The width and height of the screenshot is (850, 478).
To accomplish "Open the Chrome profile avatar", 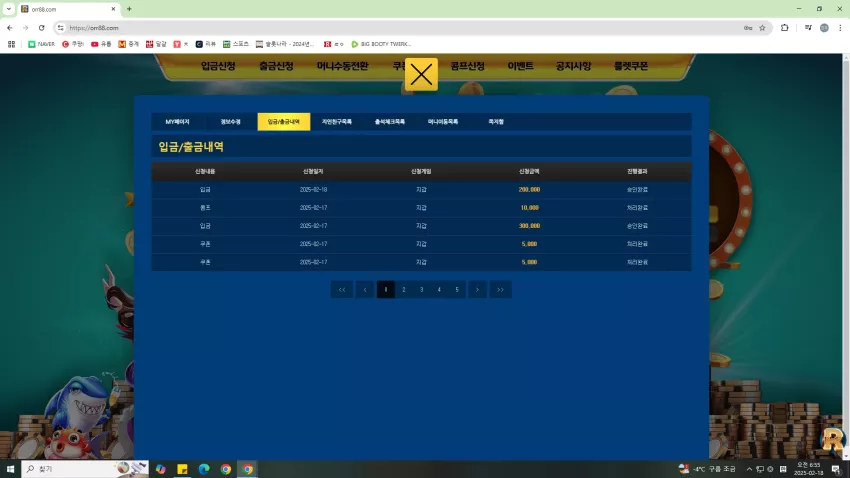I will [824, 28].
